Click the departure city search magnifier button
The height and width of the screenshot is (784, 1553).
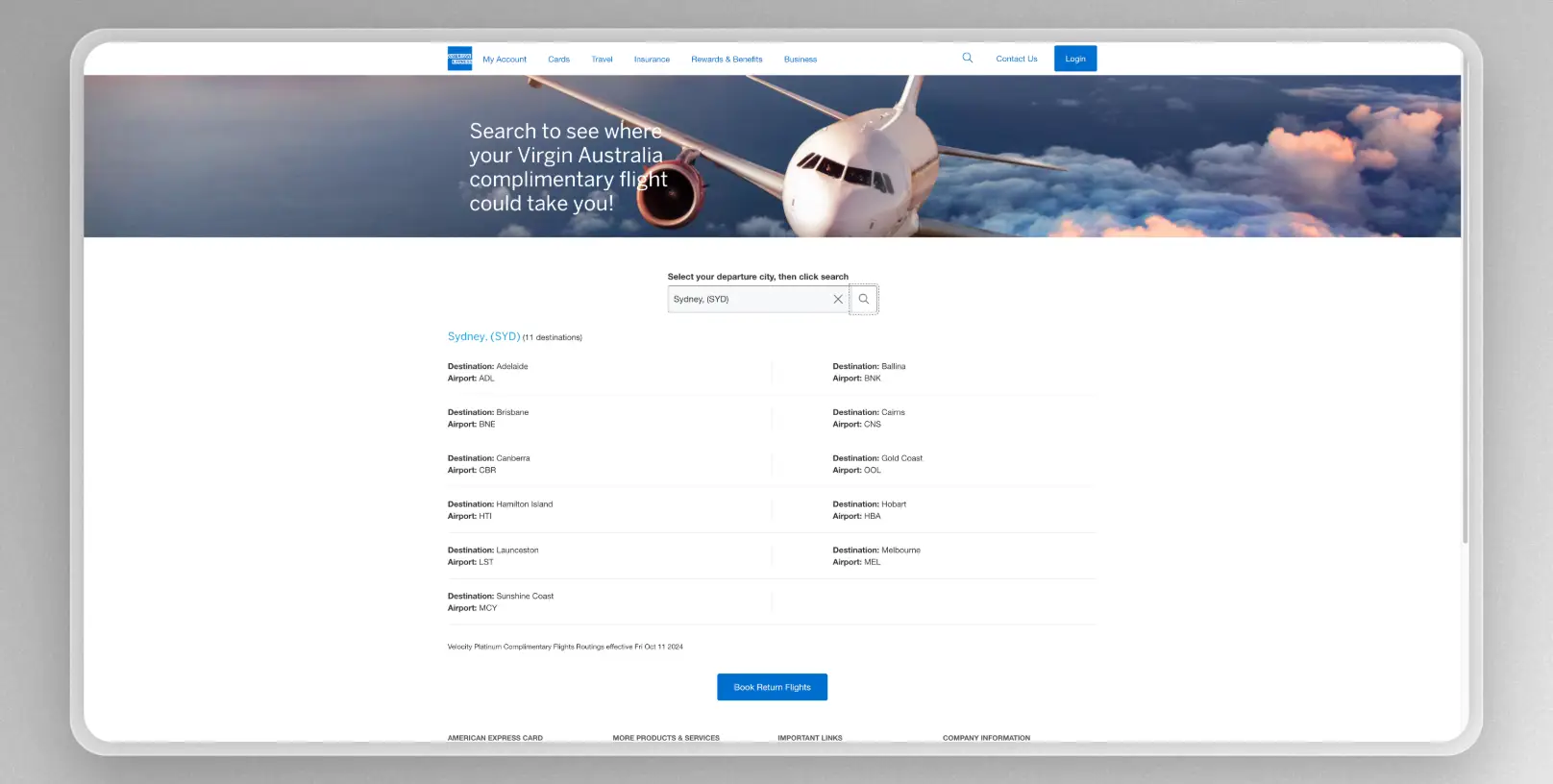click(x=864, y=300)
